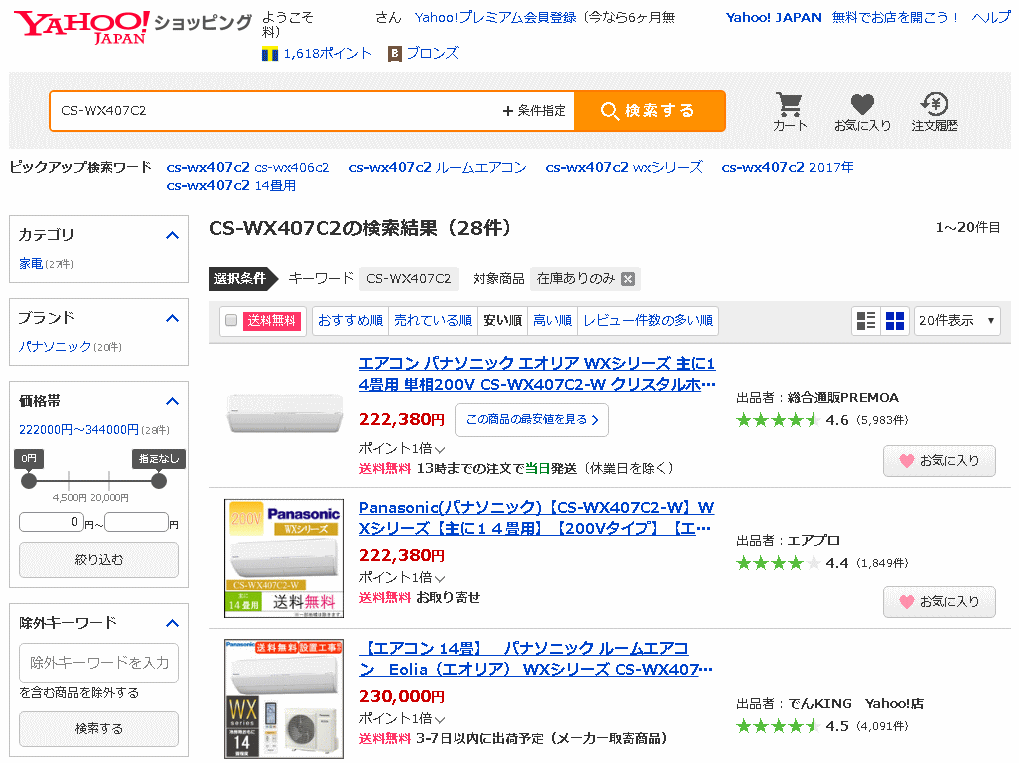Open the WX series 14畳 product thumbnail
The width and height of the screenshot is (1019, 763).
pyautogui.click(x=284, y=699)
